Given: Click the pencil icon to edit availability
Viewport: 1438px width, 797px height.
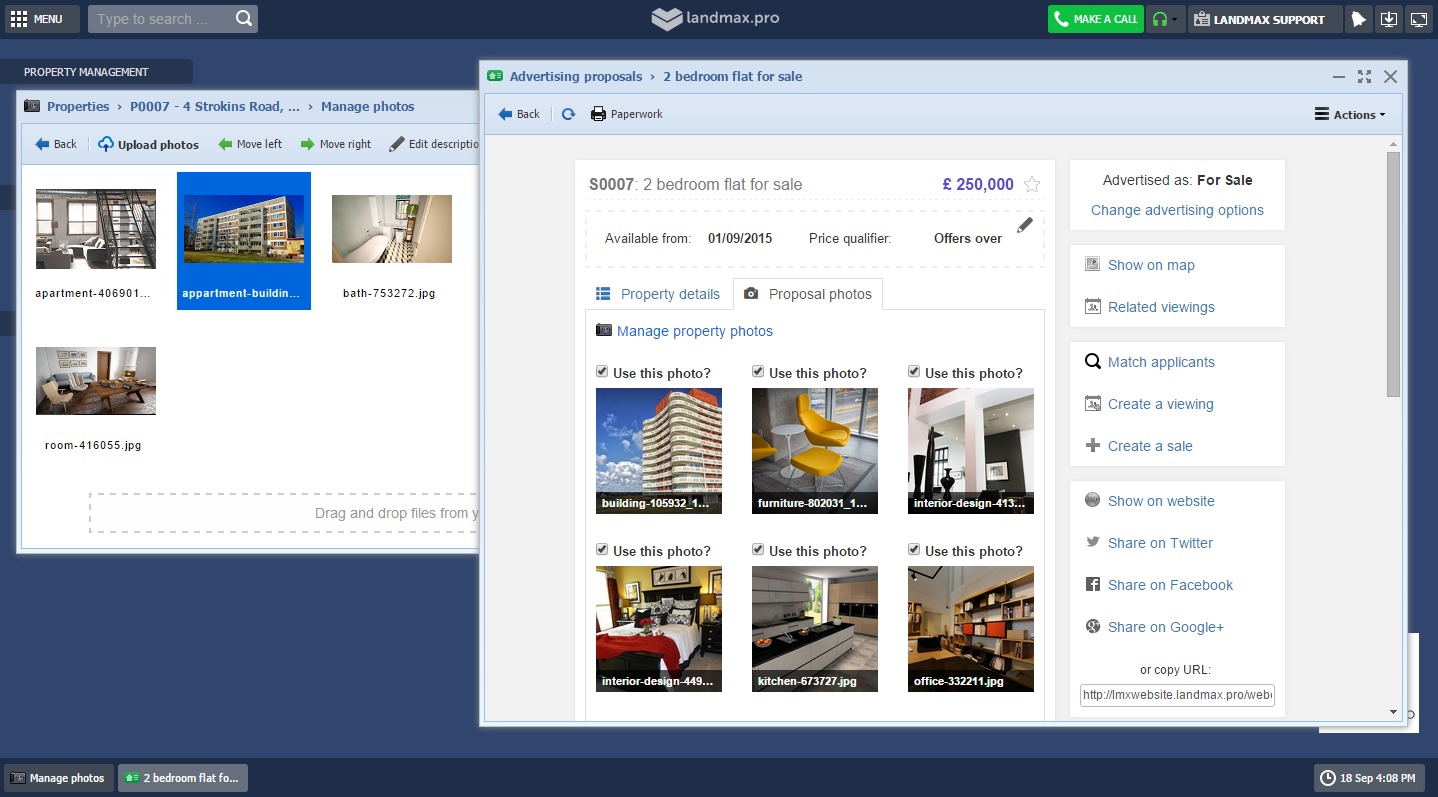Looking at the screenshot, I should coord(1025,225).
